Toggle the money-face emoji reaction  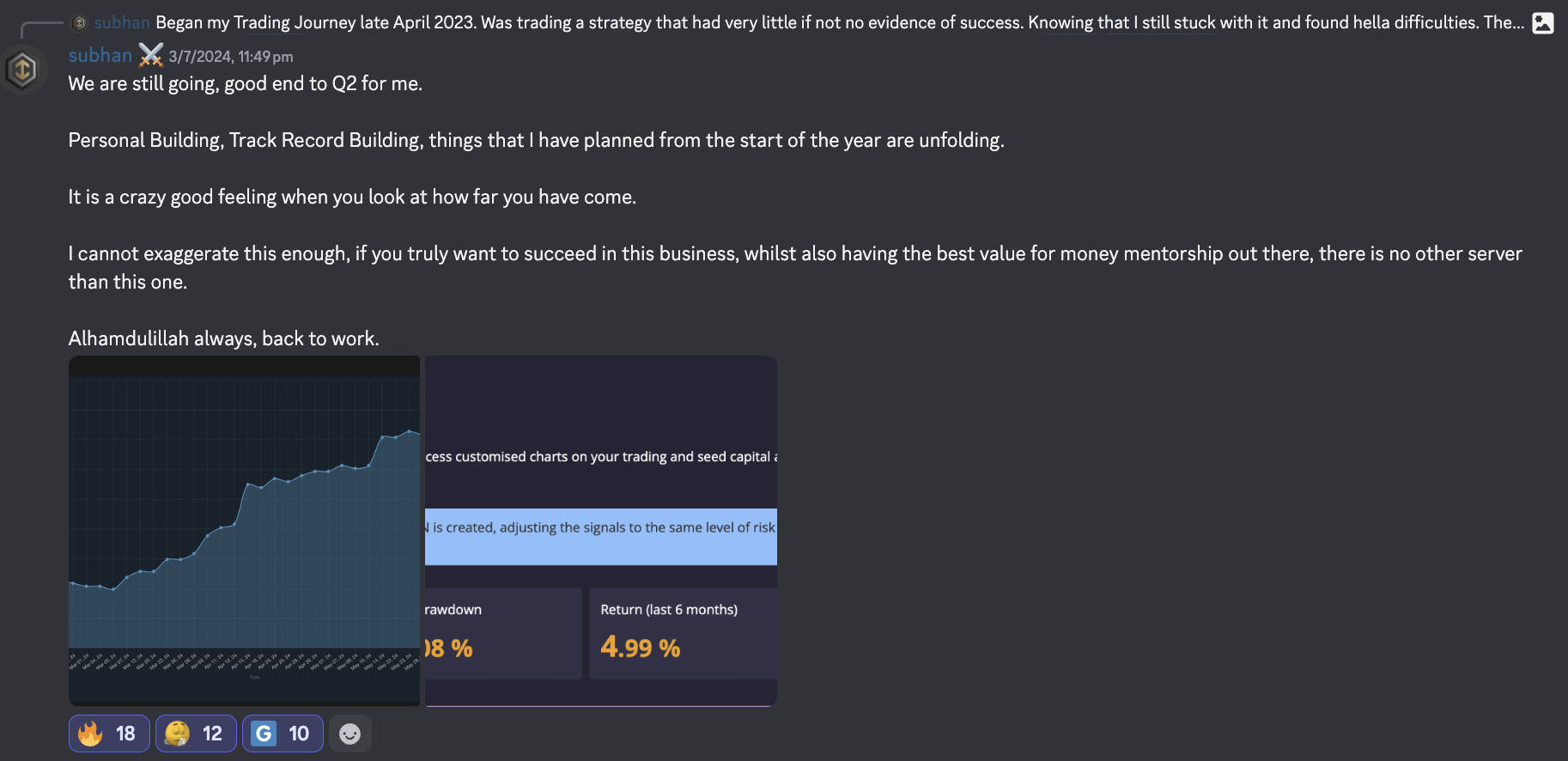point(196,734)
